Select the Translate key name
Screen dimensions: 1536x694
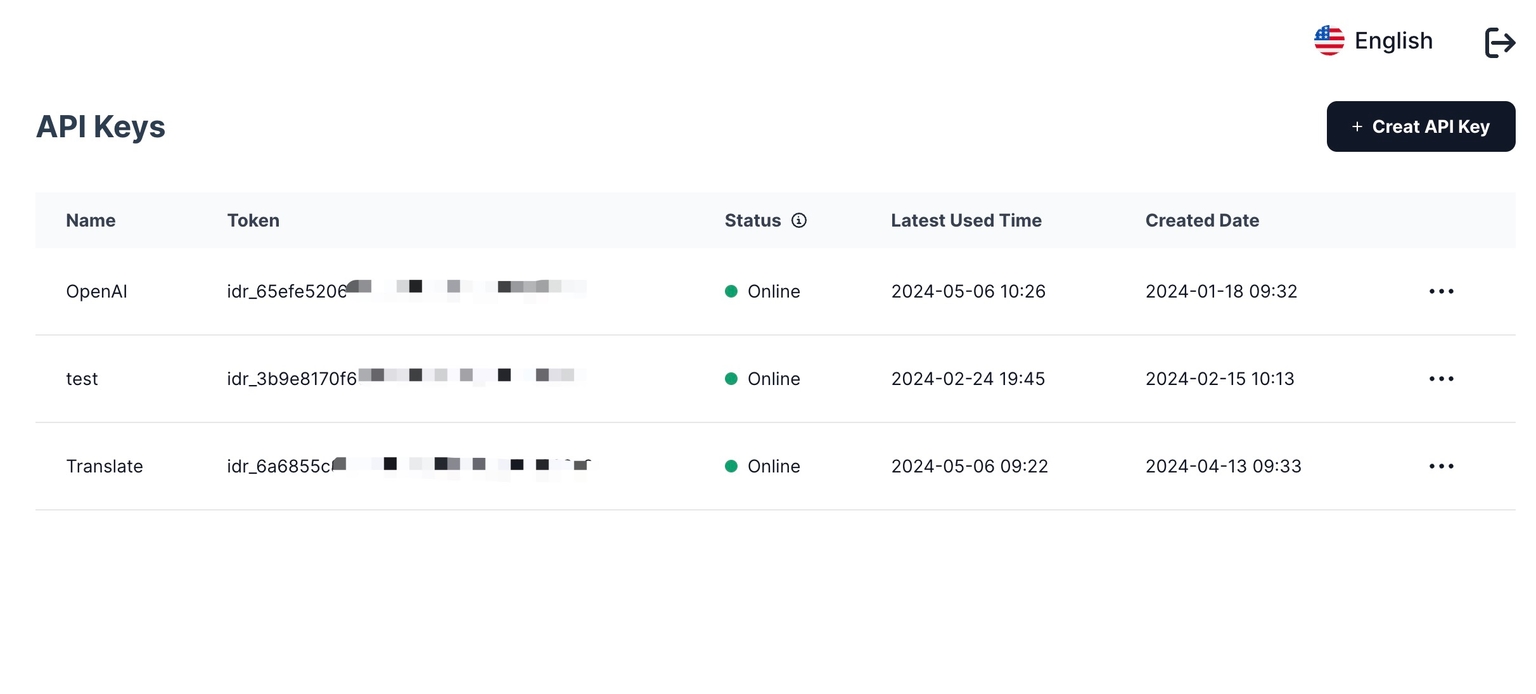click(x=104, y=466)
